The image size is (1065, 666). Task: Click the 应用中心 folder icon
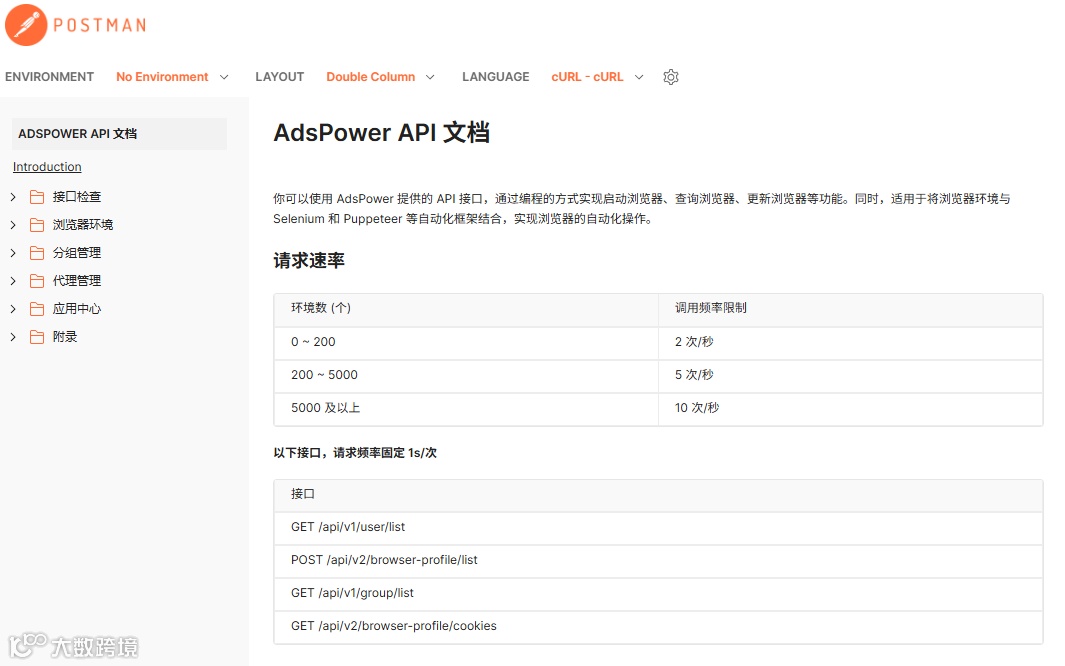[37, 309]
